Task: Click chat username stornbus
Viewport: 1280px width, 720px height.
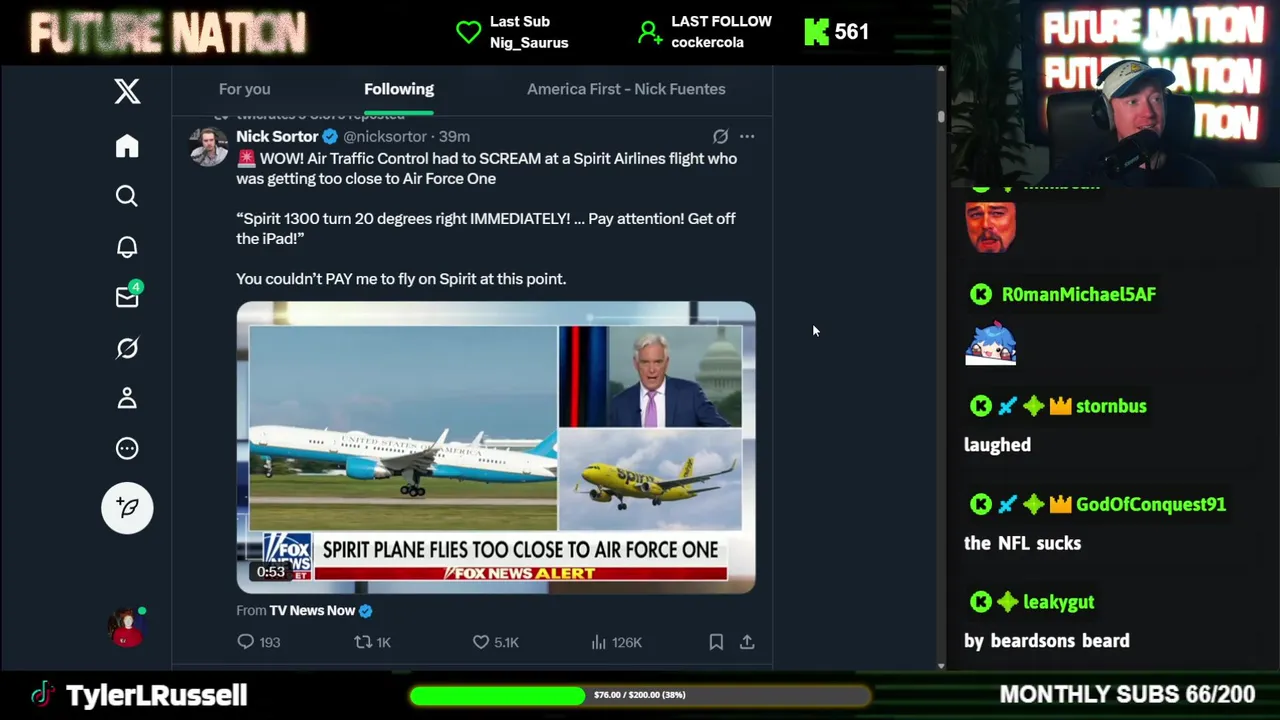Action: (1111, 406)
